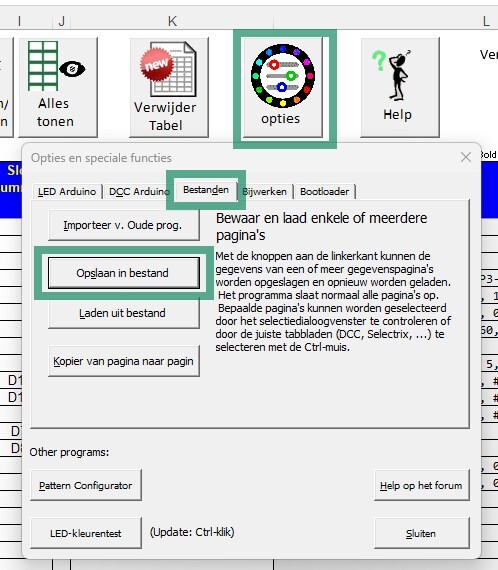This screenshot has height=570, width=498.
Task: Switch to the DCC Arduino tab
Action: point(139,192)
